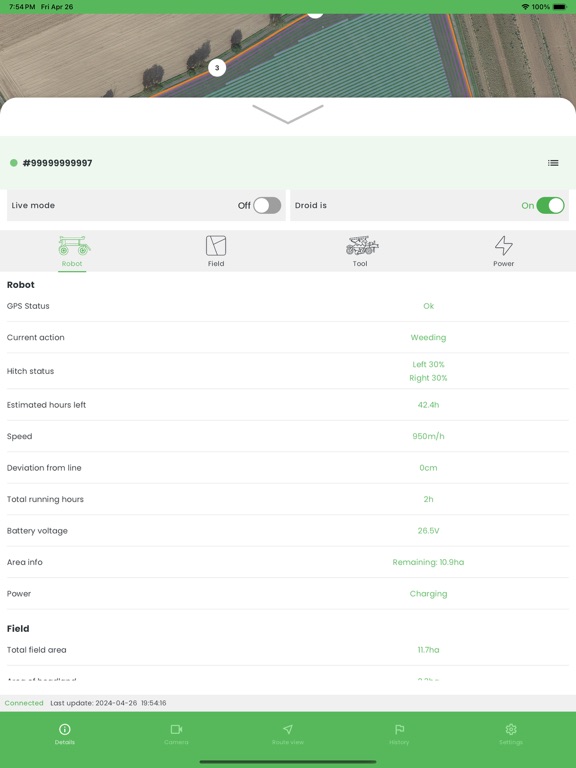Image resolution: width=576 pixels, height=768 pixels.
Task: Tap Hitch status Left 30%
Action: (x=429, y=364)
